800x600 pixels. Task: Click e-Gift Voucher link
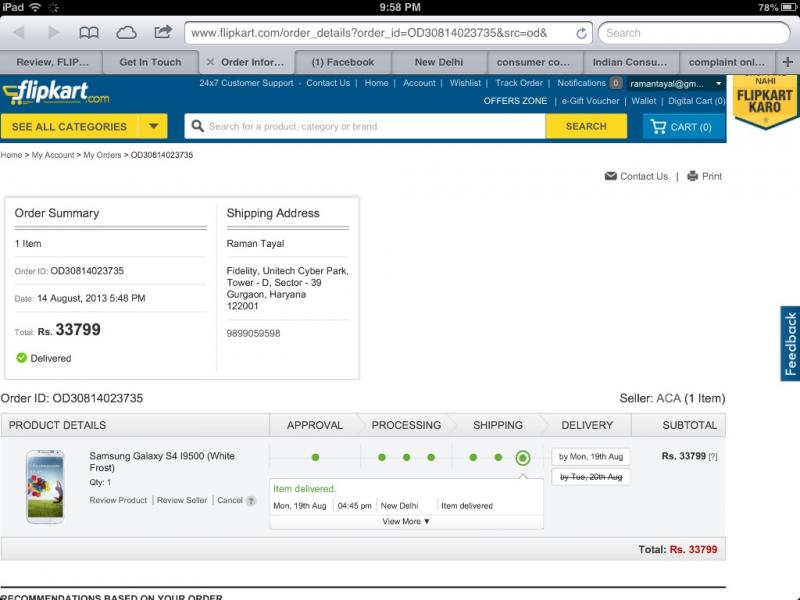pos(590,101)
